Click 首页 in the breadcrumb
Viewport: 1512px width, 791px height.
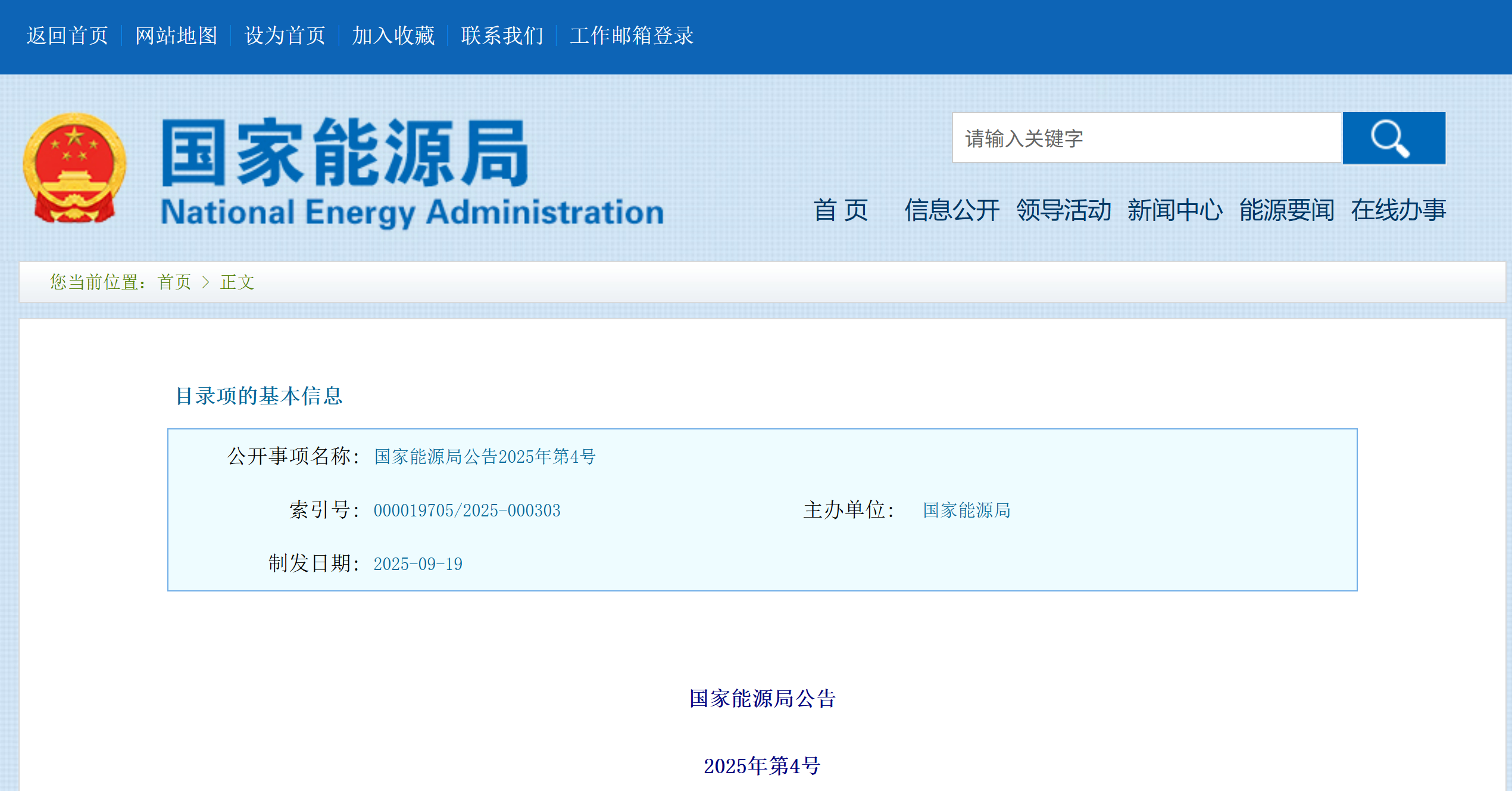(174, 282)
